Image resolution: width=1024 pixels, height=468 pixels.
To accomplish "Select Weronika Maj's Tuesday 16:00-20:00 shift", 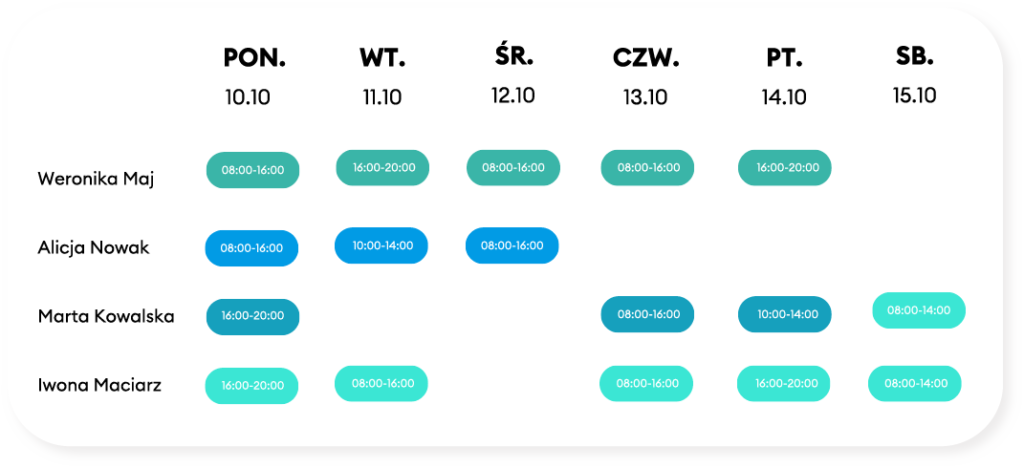I will pyautogui.click(x=383, y=168).
